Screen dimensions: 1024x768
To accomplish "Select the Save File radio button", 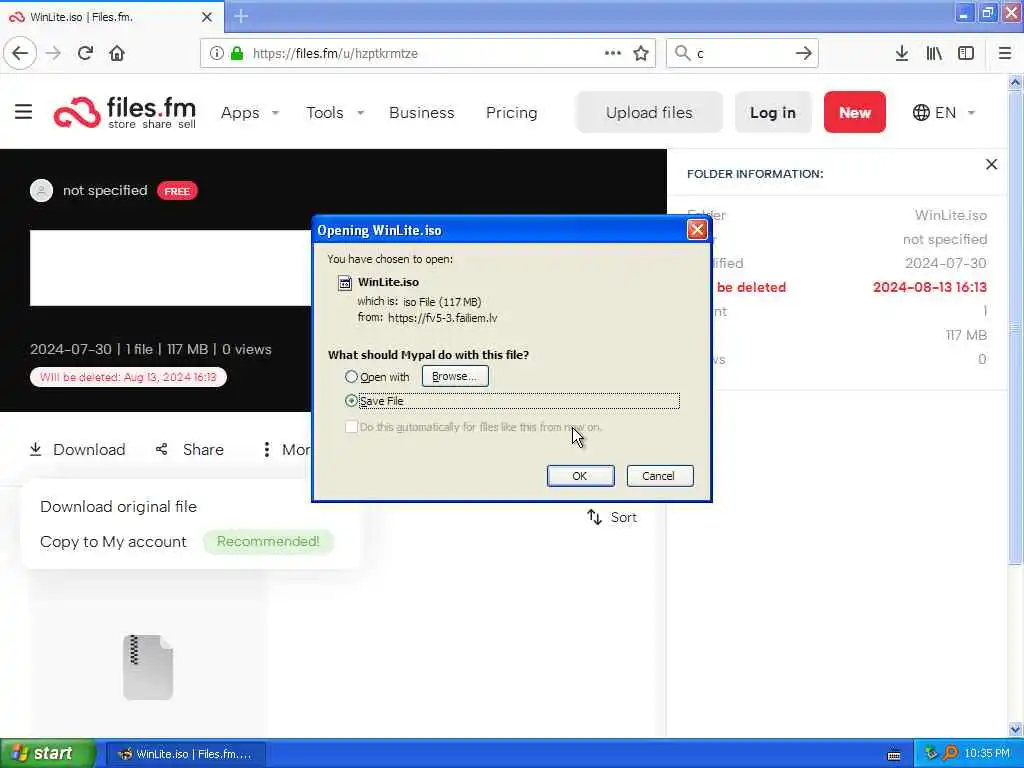I will tap(351, 401).
